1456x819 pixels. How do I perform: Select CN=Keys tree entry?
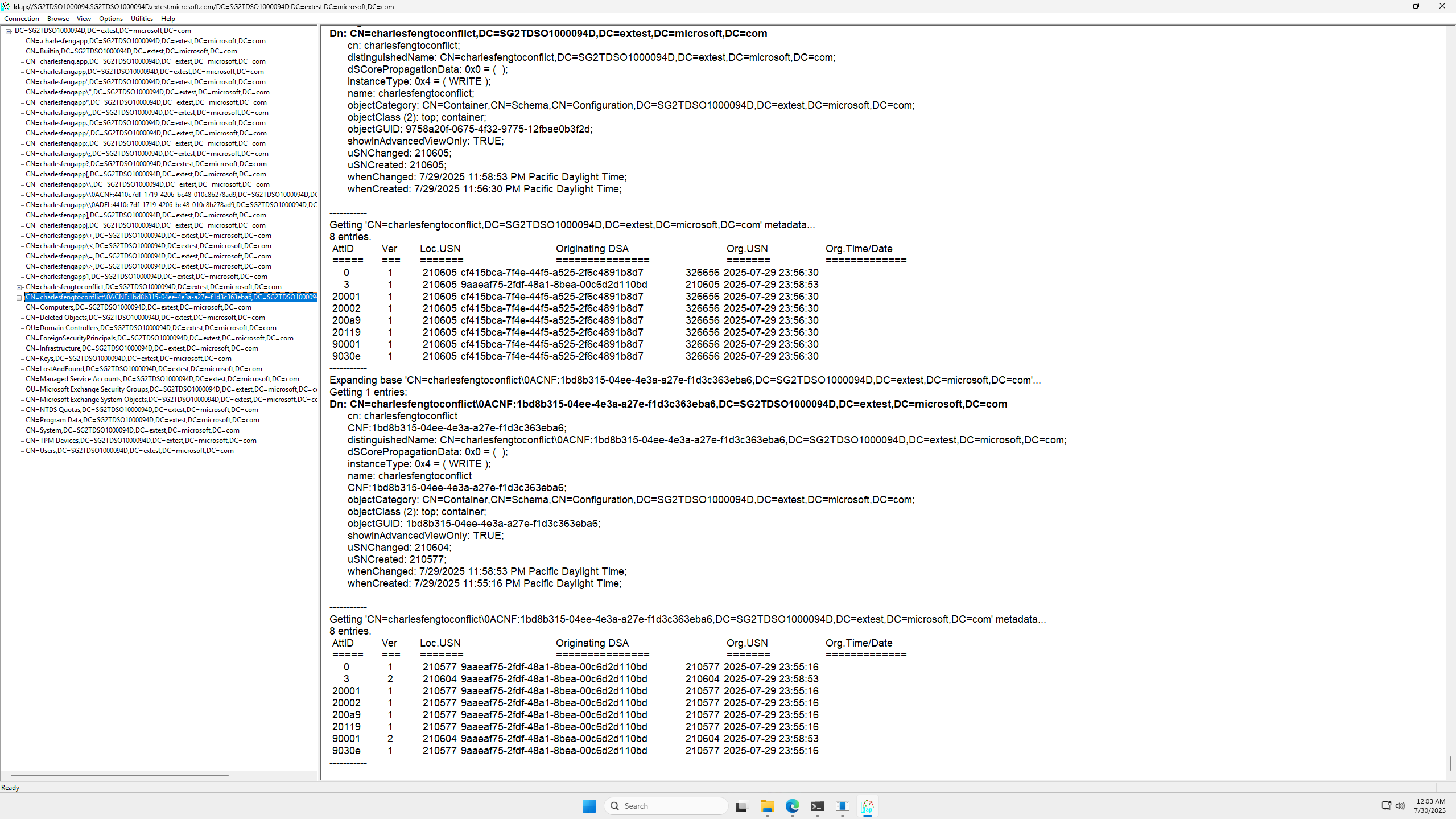(128, 359)
